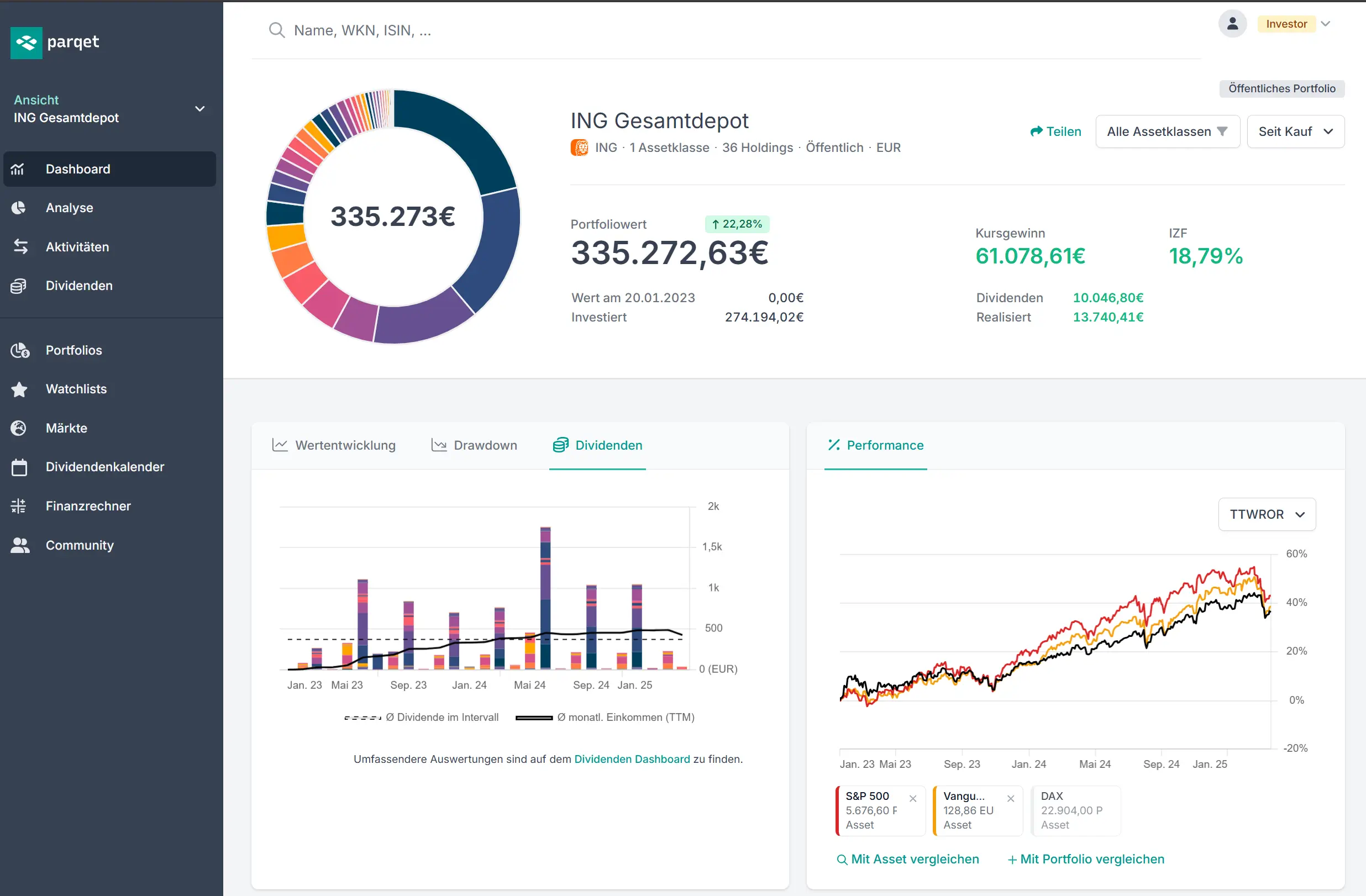Remove the Vanguard comparison asset

point(1011,798)
